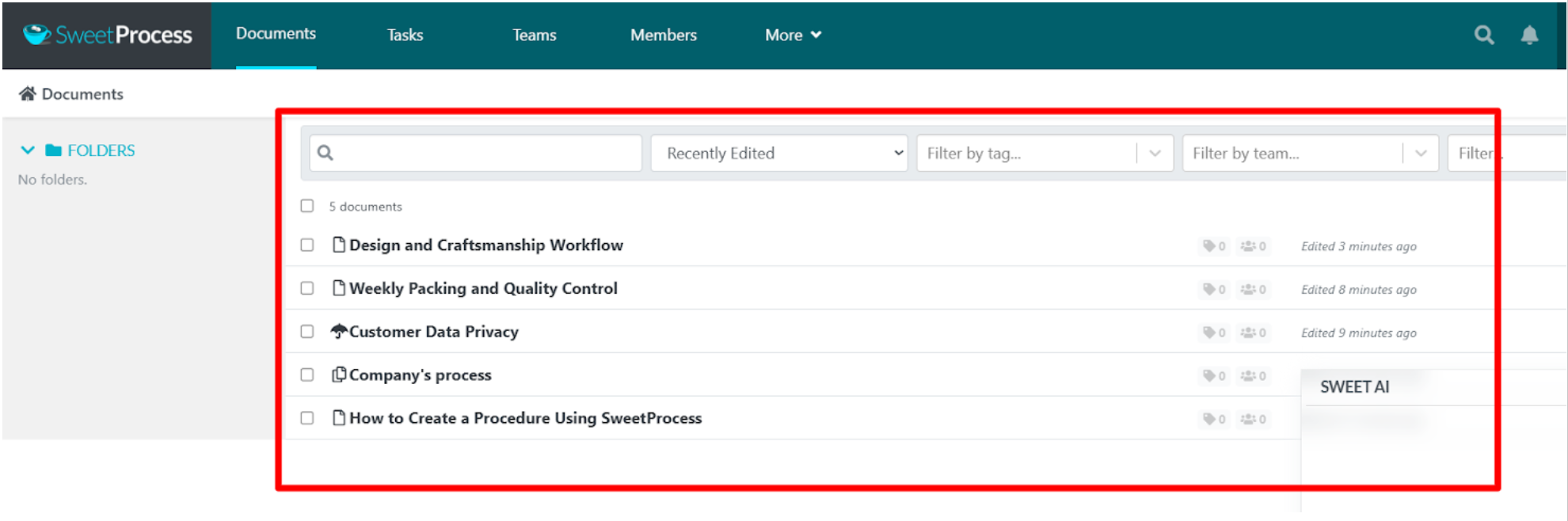This screenshot has width=1568, height=521.
Task: Click magnifier icon inside document search box
Action: pyautogui.click(x=325, y=153)
